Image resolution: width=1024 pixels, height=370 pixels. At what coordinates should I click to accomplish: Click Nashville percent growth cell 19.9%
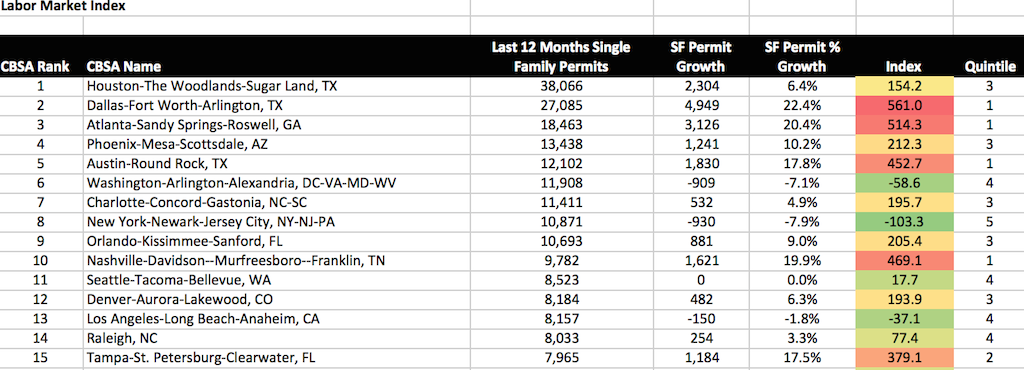click(x=802, y=260)
